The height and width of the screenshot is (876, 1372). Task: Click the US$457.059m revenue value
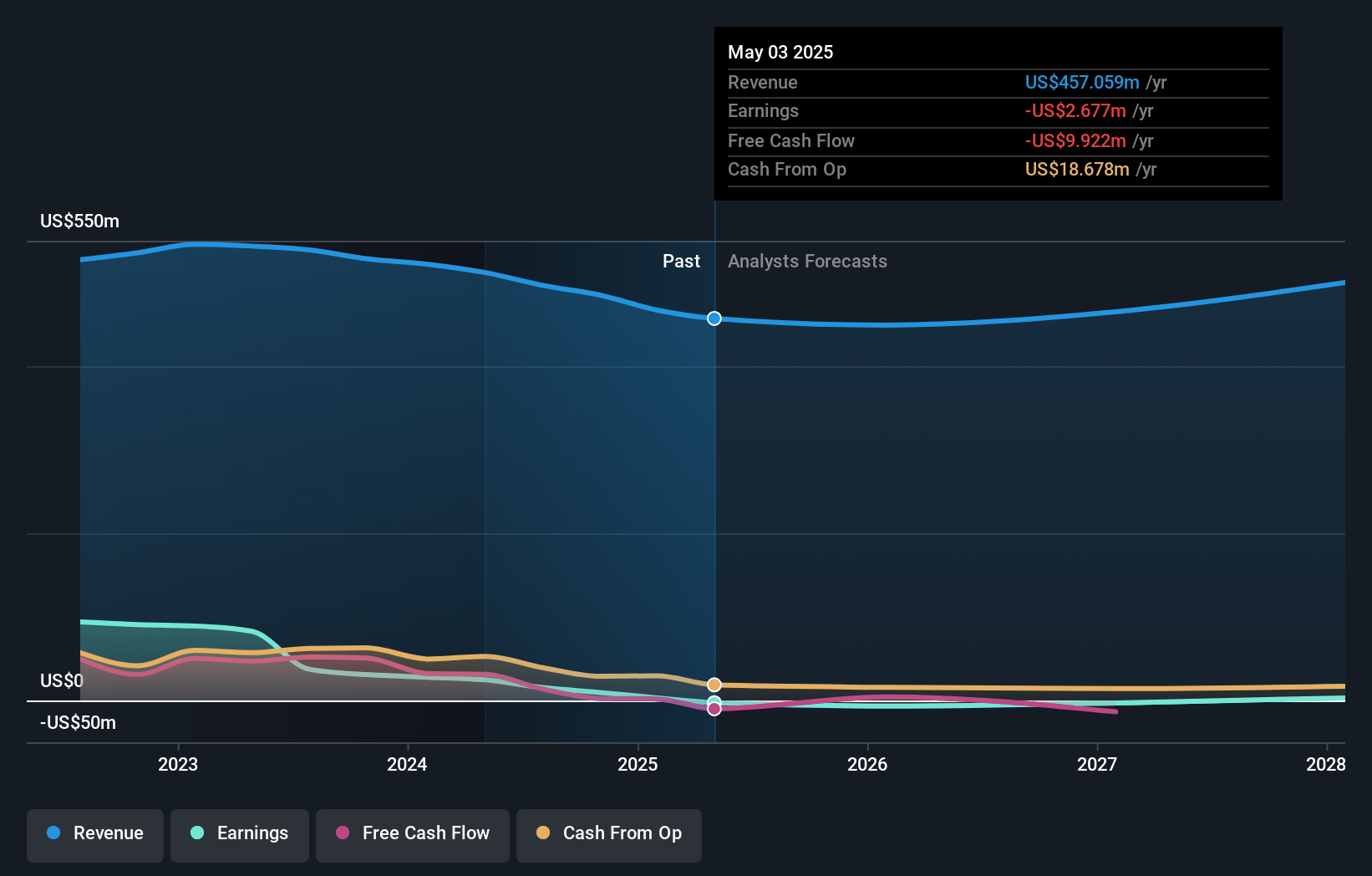click(1082, 82)
